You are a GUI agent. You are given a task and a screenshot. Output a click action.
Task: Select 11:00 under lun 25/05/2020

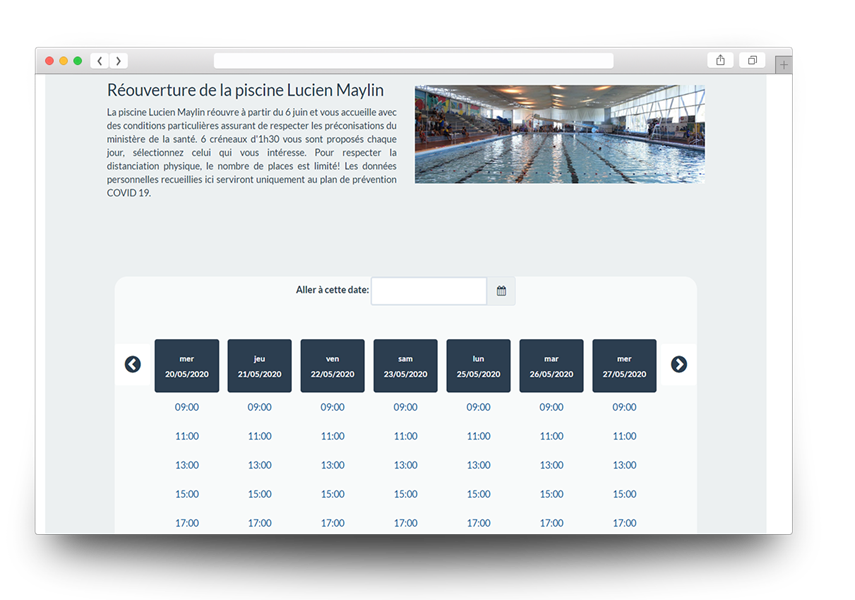click(x=478, y=436)
